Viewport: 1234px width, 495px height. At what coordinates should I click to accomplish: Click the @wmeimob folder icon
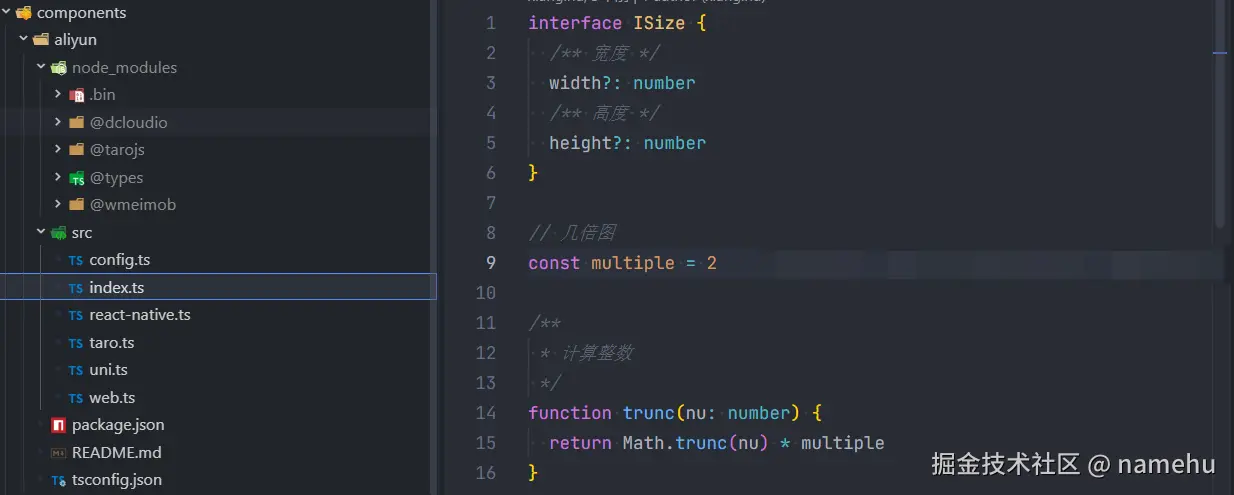point(77,205)
